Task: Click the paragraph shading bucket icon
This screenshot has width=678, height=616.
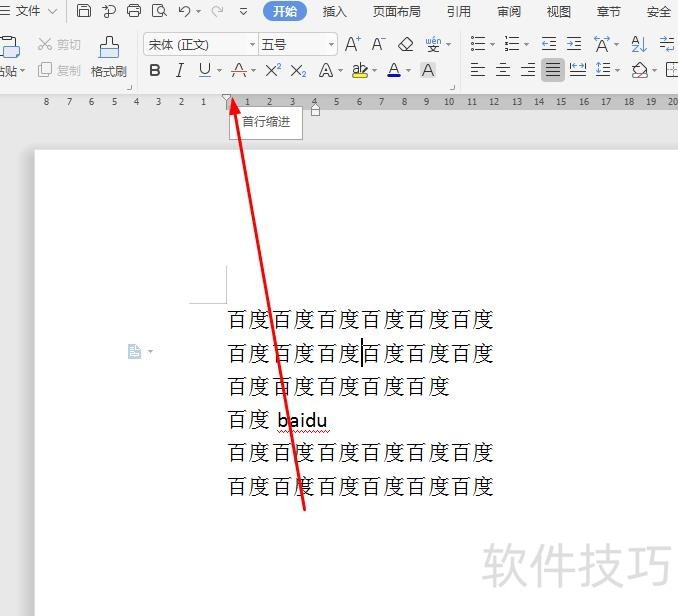Action: click(x=640, y=70)
